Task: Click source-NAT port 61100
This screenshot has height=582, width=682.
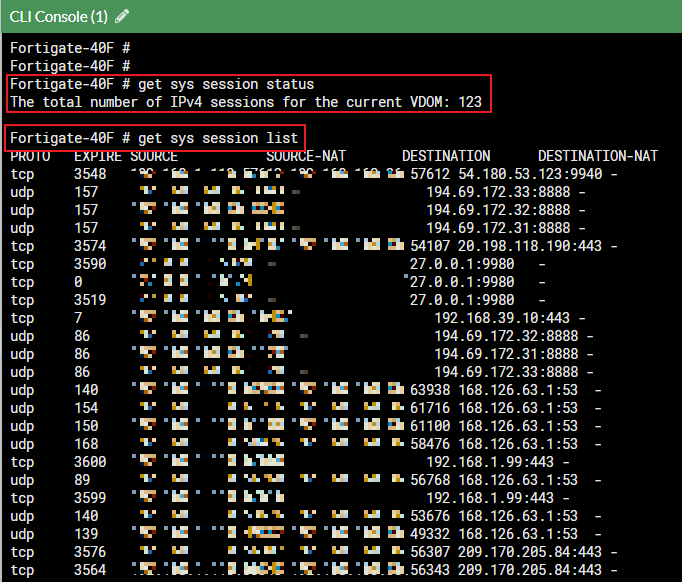Action: (430, 426)
